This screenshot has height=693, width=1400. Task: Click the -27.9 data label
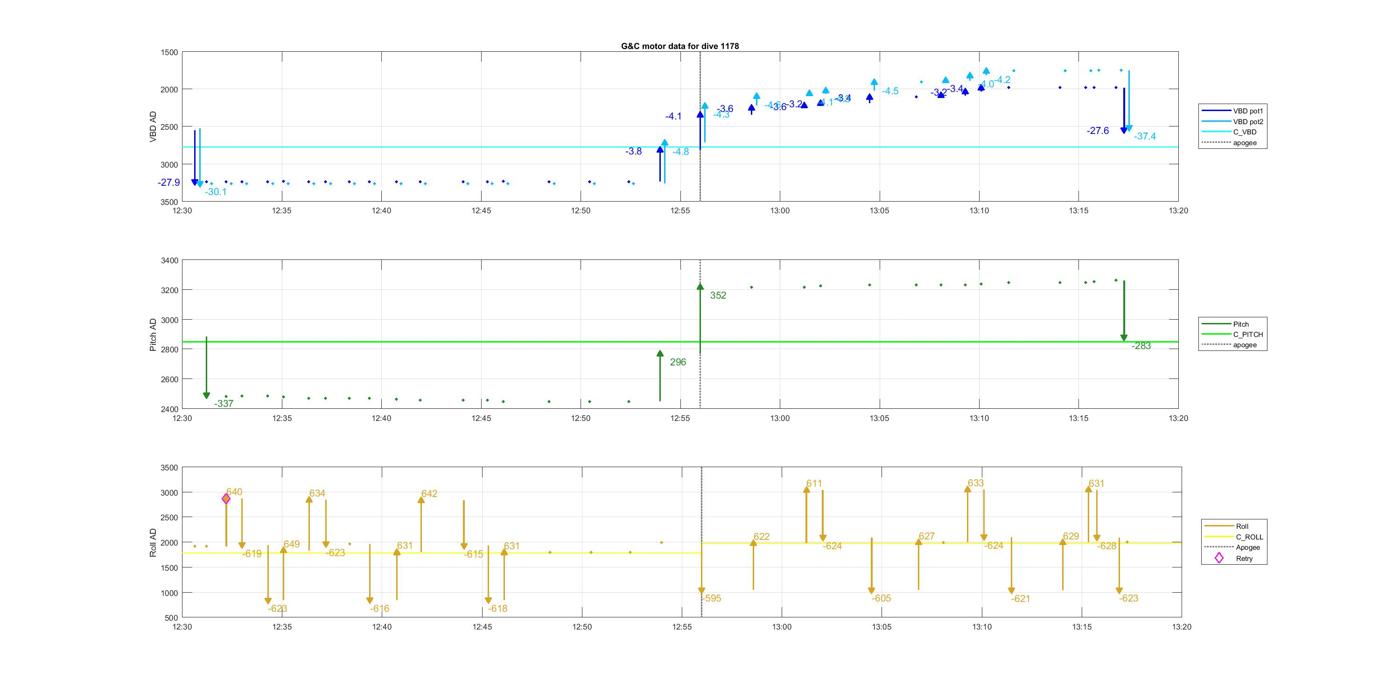(169, 183)
